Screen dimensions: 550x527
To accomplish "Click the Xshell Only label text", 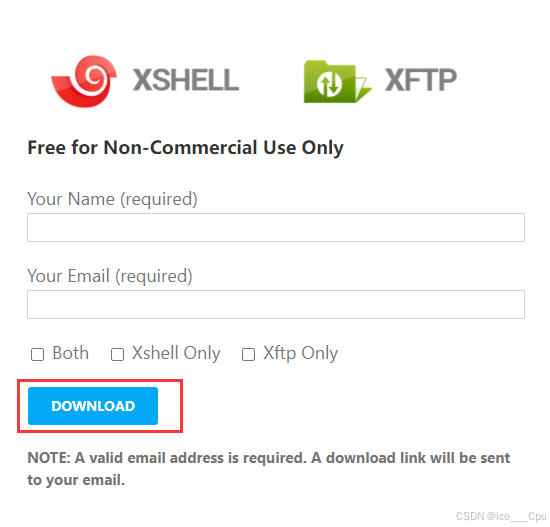I will [x=176, y=353].
